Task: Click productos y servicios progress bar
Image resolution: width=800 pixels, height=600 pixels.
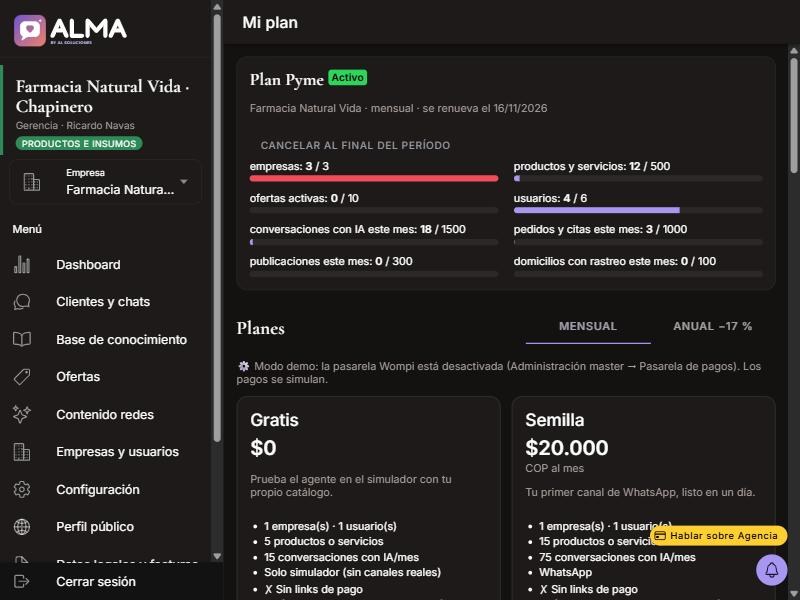Action: pos(638,179)
